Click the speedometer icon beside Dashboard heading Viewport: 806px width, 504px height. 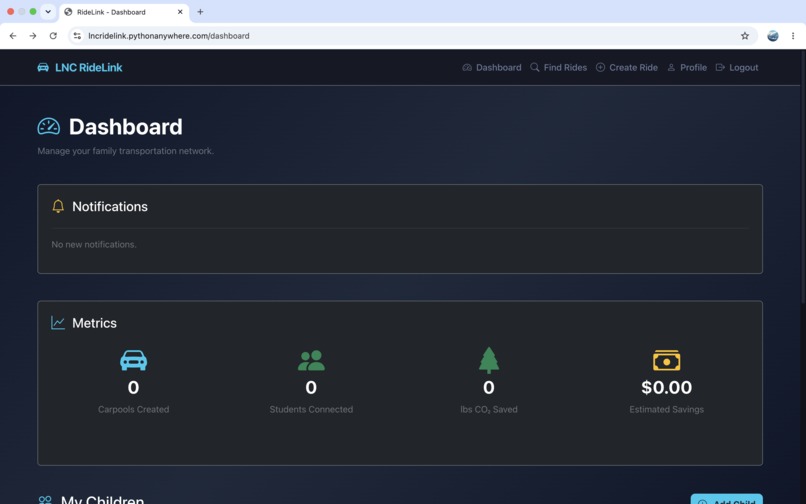click(49, 127)
